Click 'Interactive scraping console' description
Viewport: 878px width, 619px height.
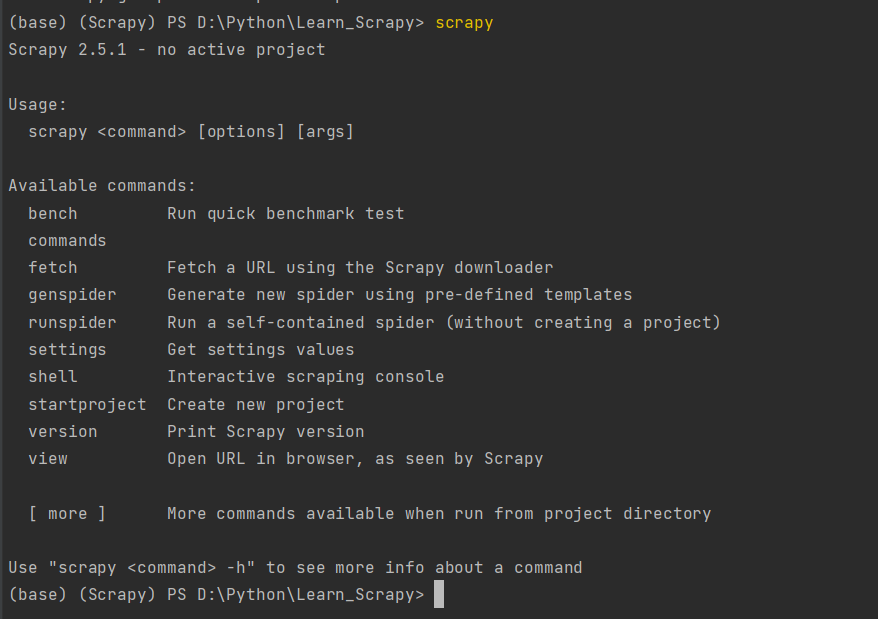[x=306, y=377]
